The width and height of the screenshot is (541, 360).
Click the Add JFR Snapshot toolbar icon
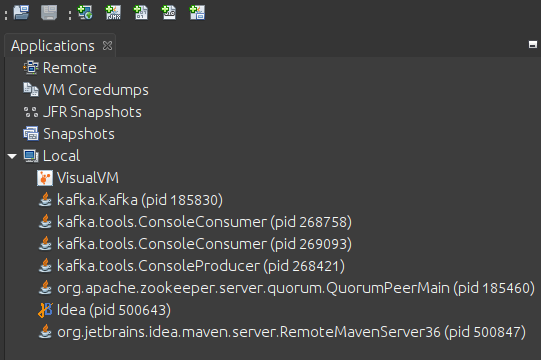coord(169,12)
